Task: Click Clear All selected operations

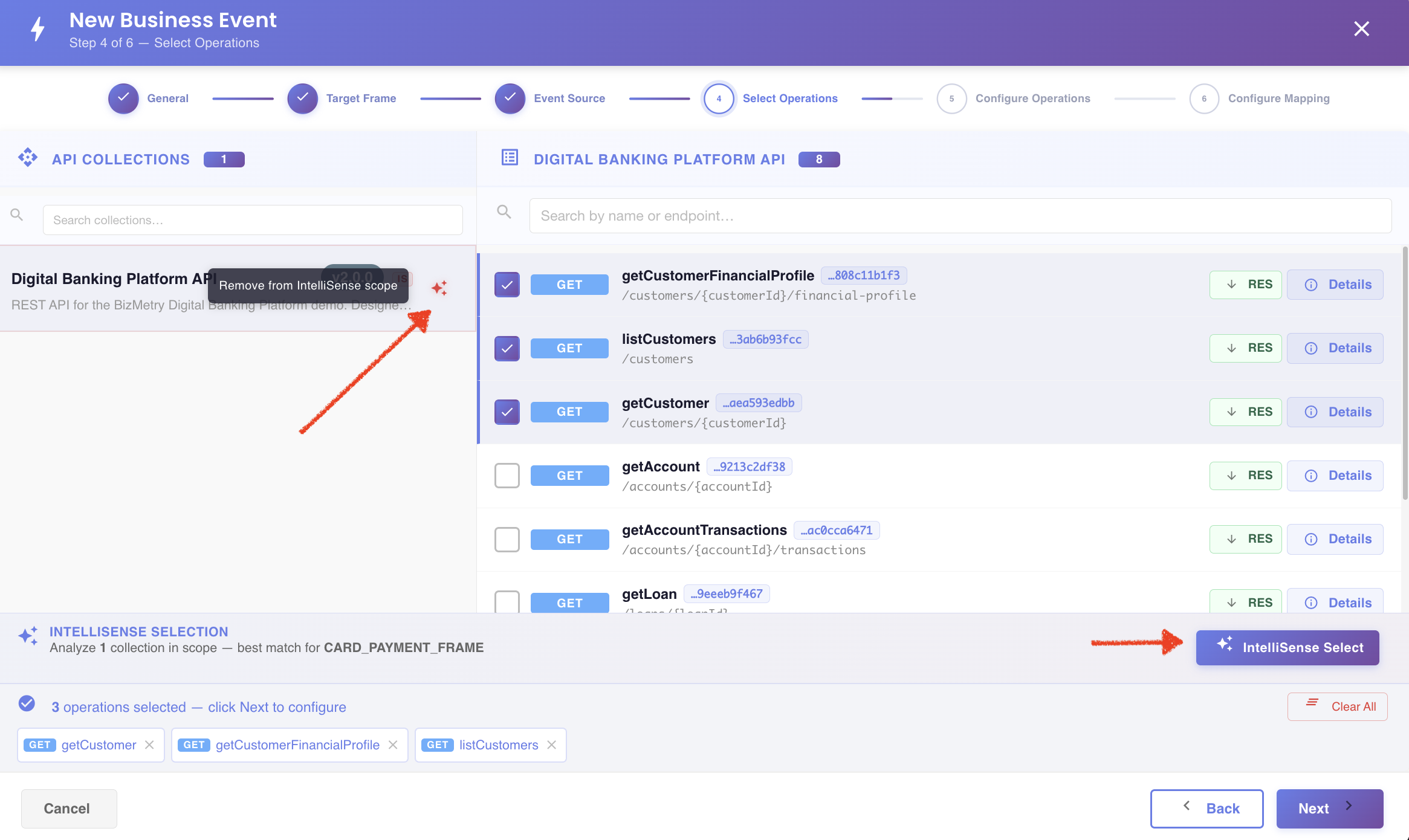Action: point(1337,706)
